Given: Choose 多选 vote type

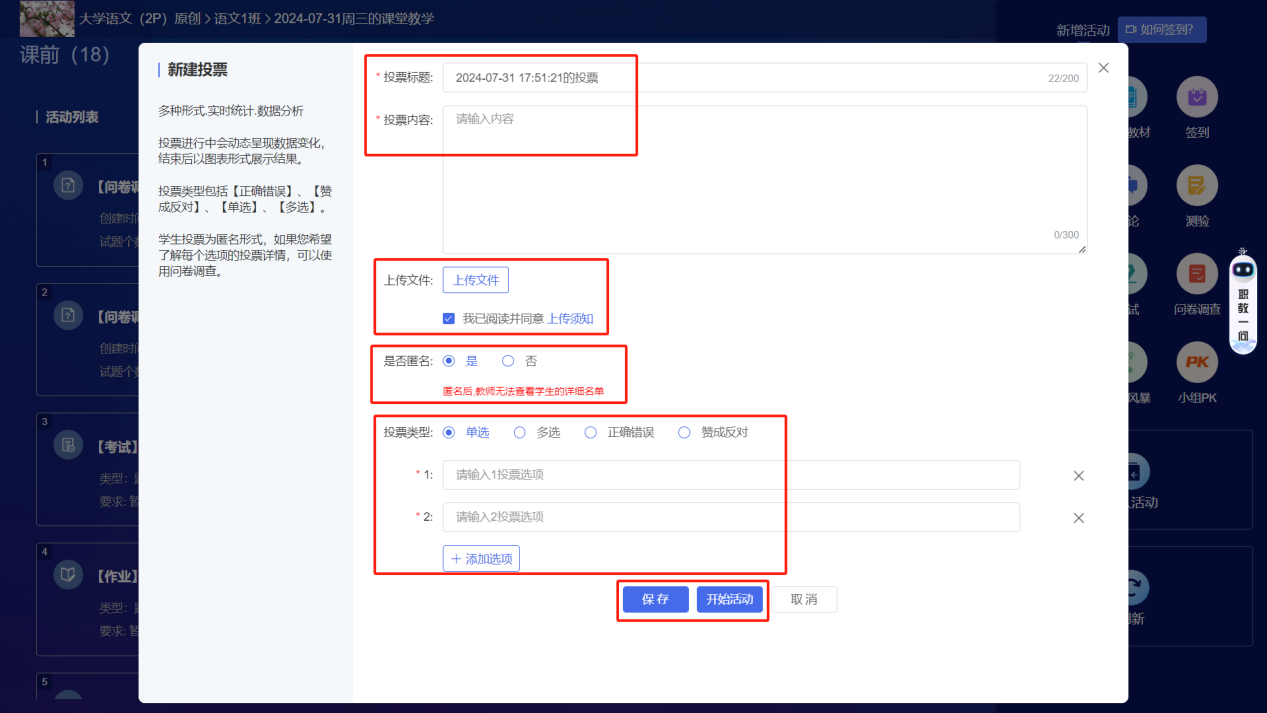Looking at the screenshot, I should click(519, 433).
